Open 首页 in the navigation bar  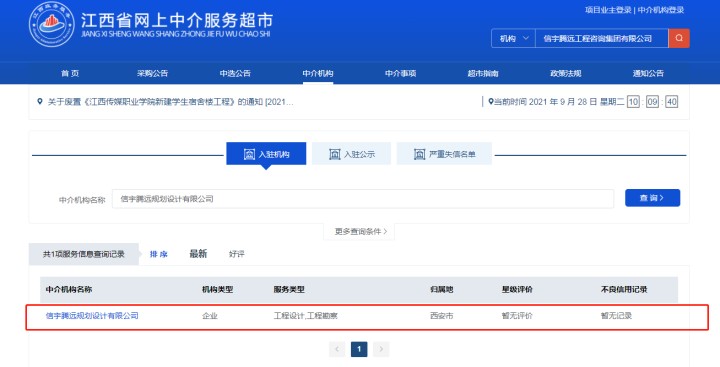70,73
